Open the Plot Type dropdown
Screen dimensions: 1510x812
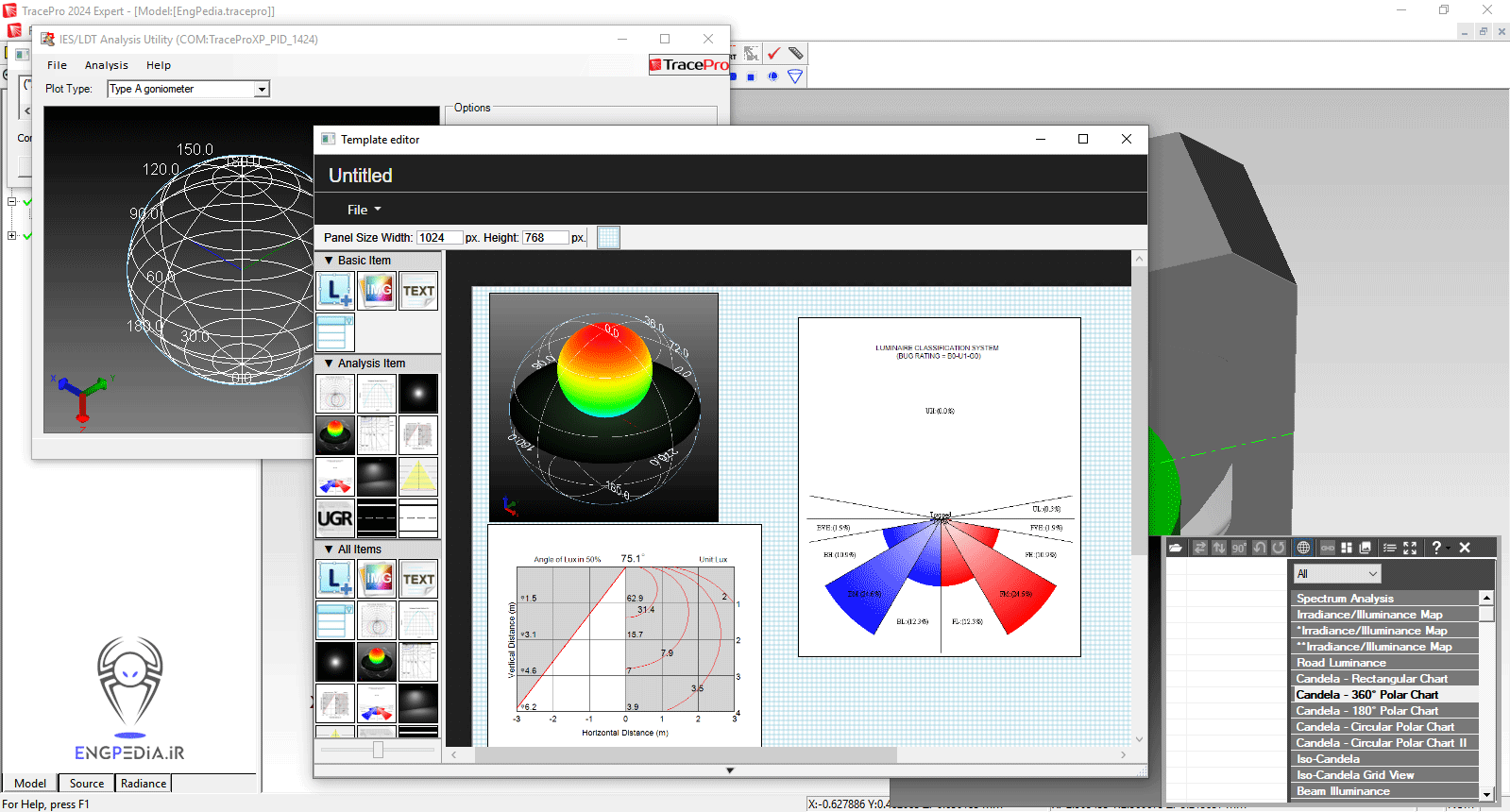[262, 89]
